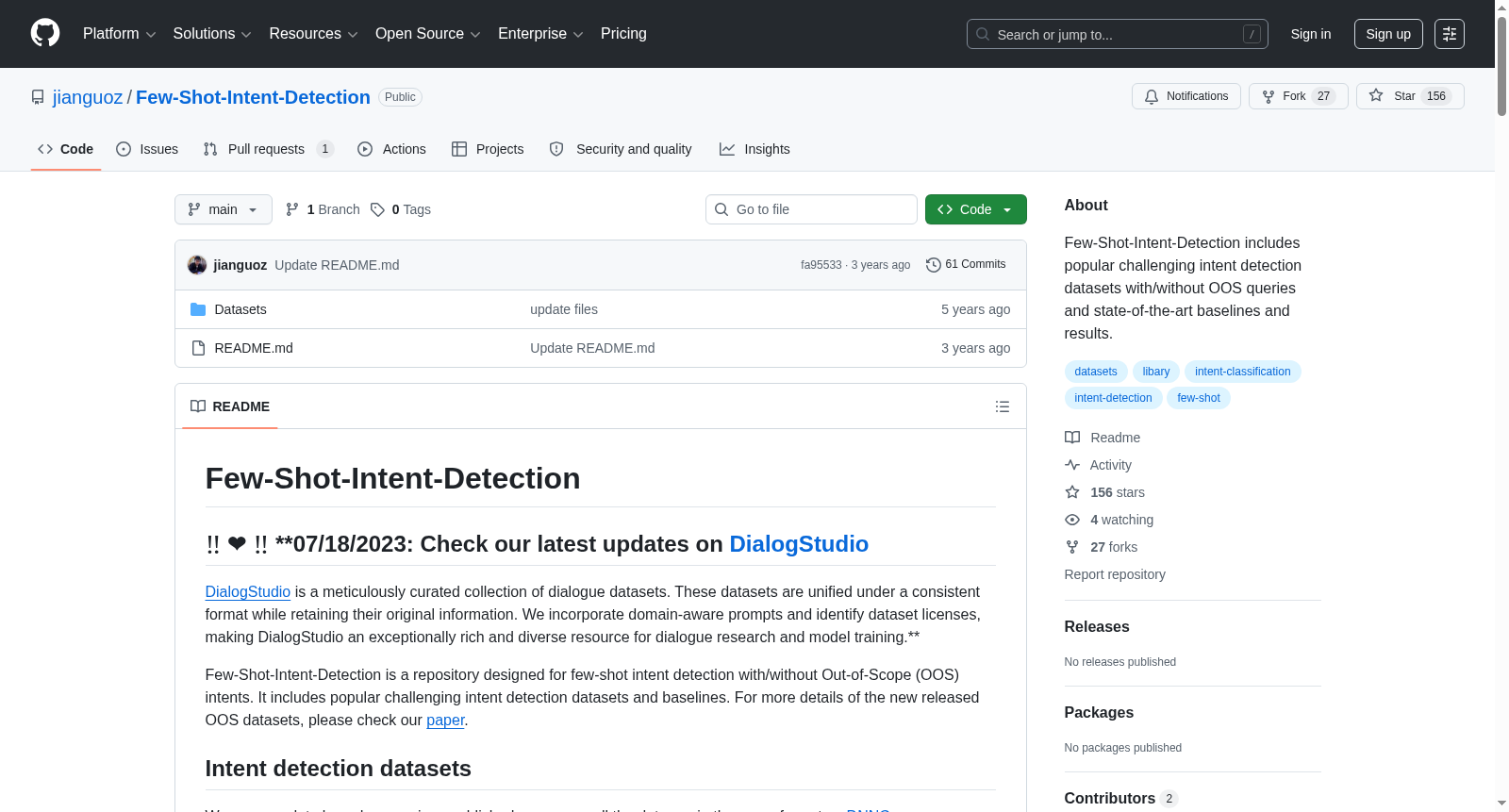Viewport: 1509px width, 812px height.
Task: Click the 1 Branch link
Action: coord(323,209)
